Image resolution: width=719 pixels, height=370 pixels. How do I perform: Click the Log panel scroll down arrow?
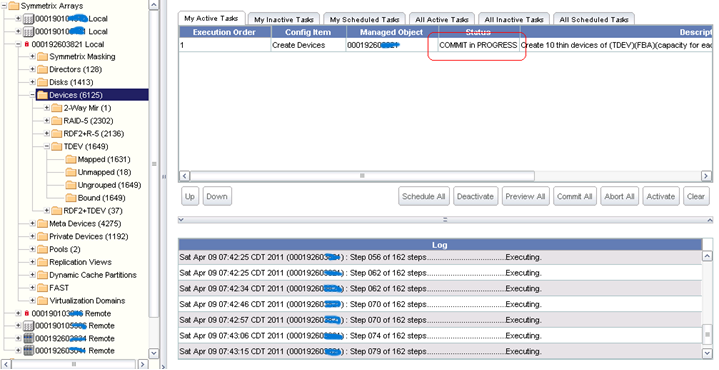point(707,352)
